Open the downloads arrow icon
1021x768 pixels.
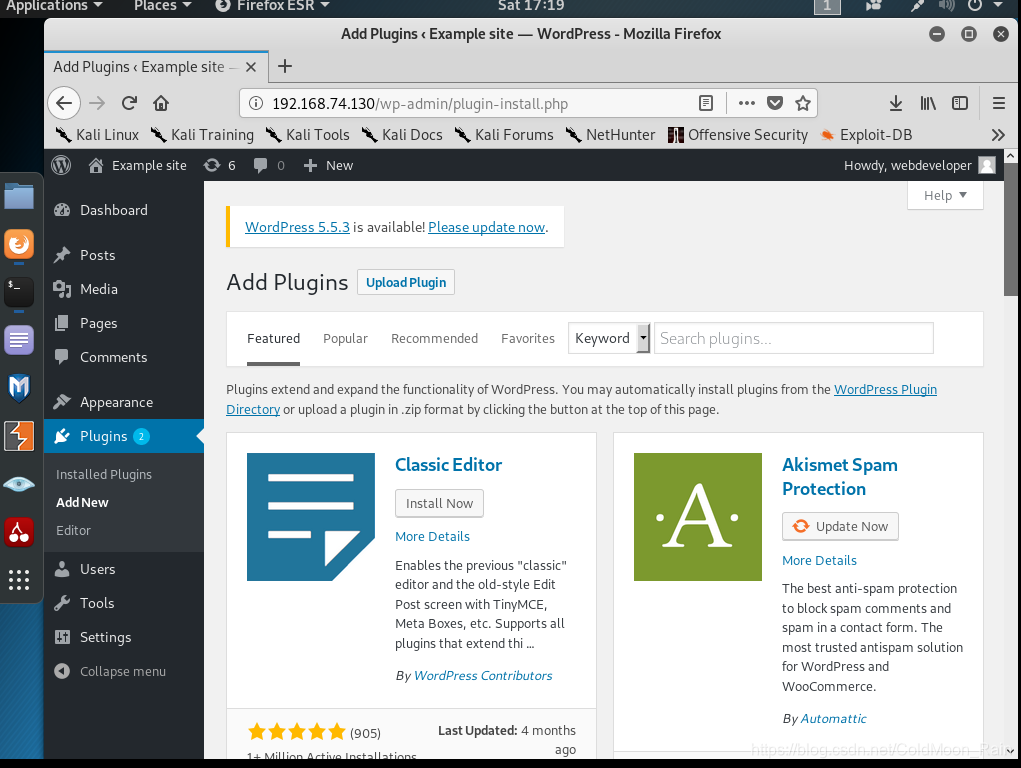[x=896, y=103]
